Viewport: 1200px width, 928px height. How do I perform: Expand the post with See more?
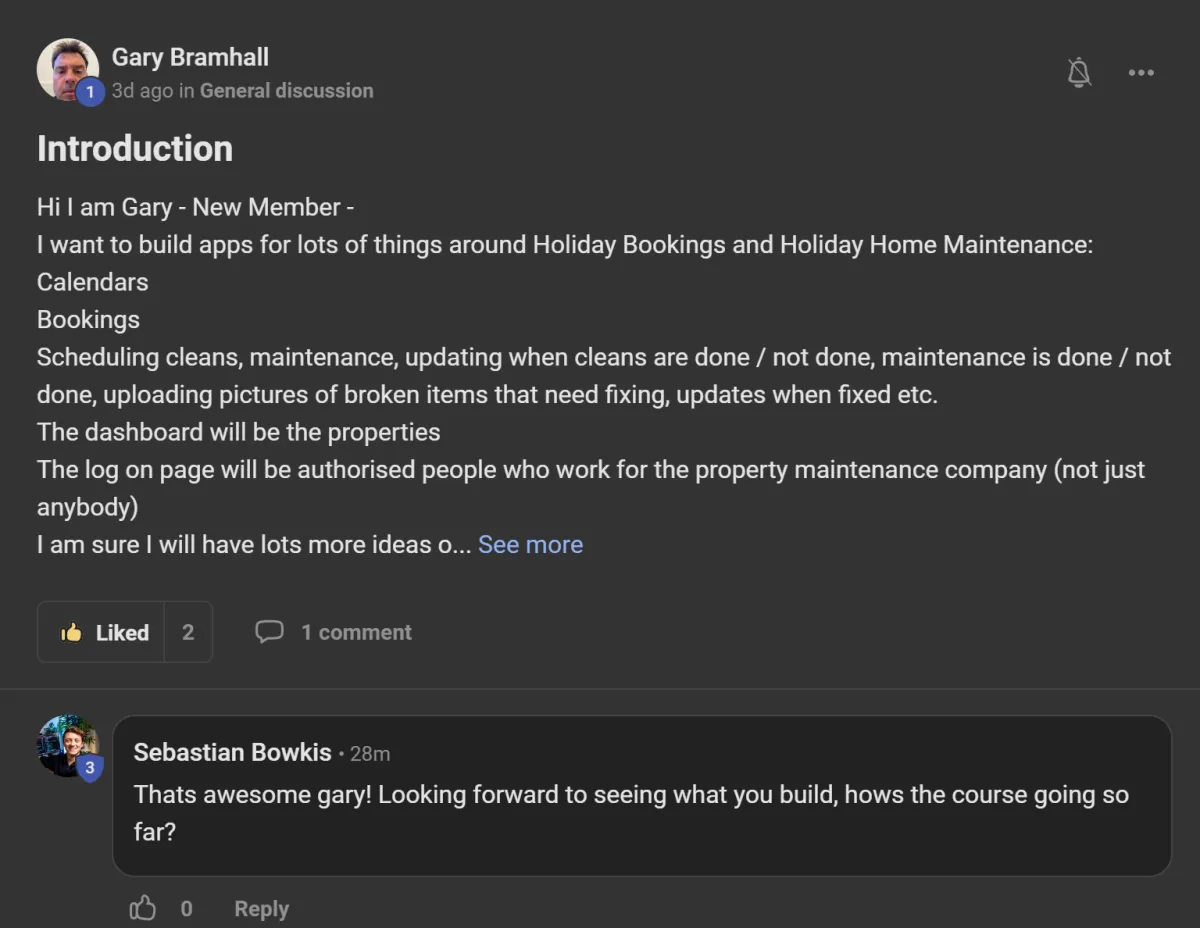point(530,544)
